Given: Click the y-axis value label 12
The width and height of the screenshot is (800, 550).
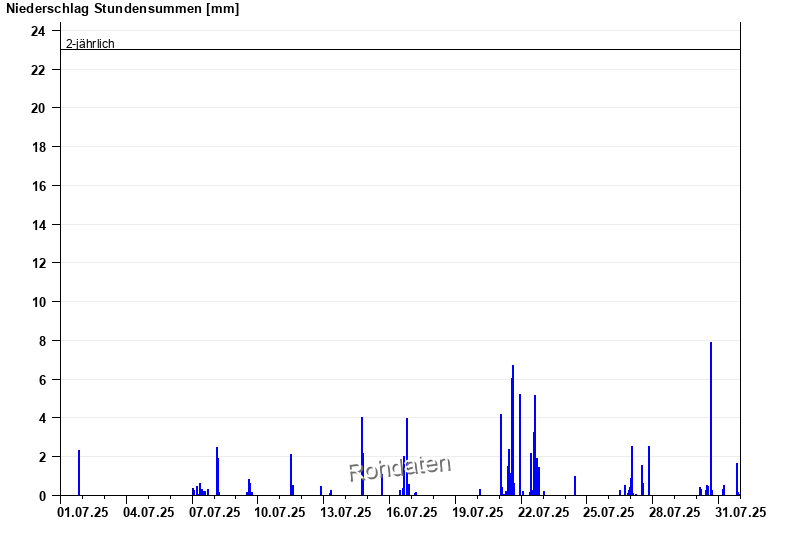Looking at the screenshot, I should [x=38, y=263].
